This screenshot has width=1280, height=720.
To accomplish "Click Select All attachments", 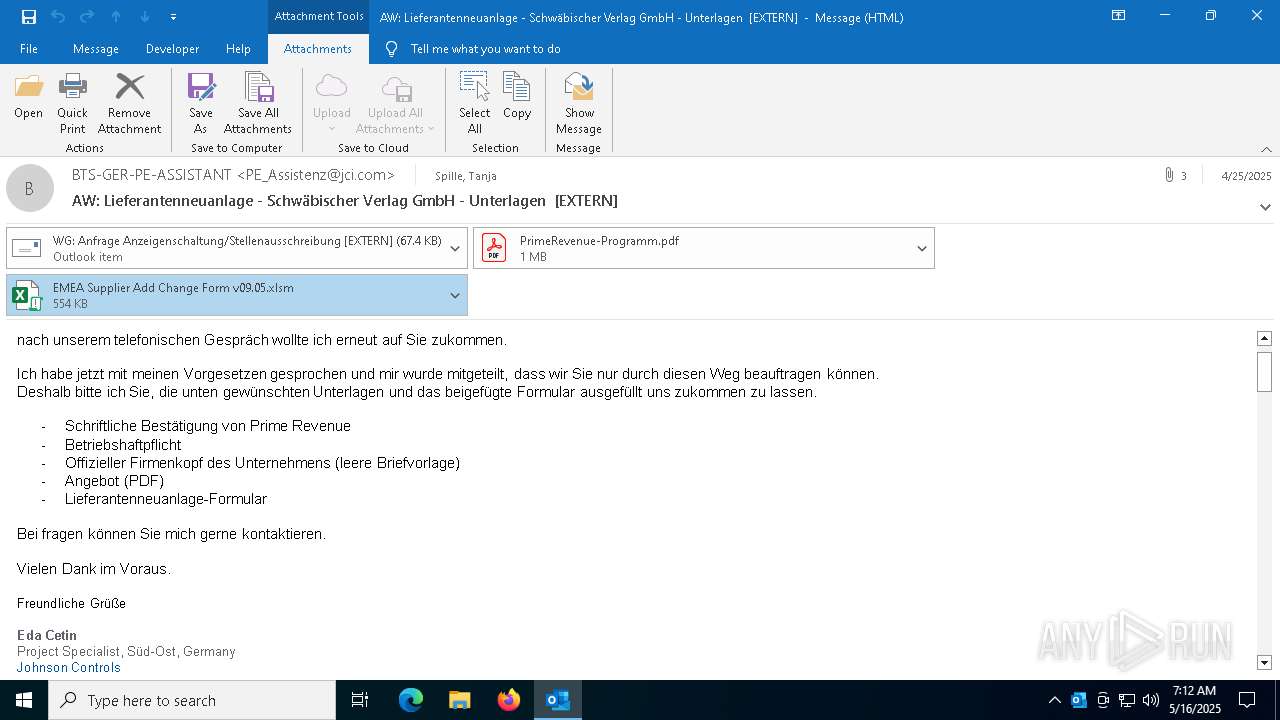I will 475,104.
